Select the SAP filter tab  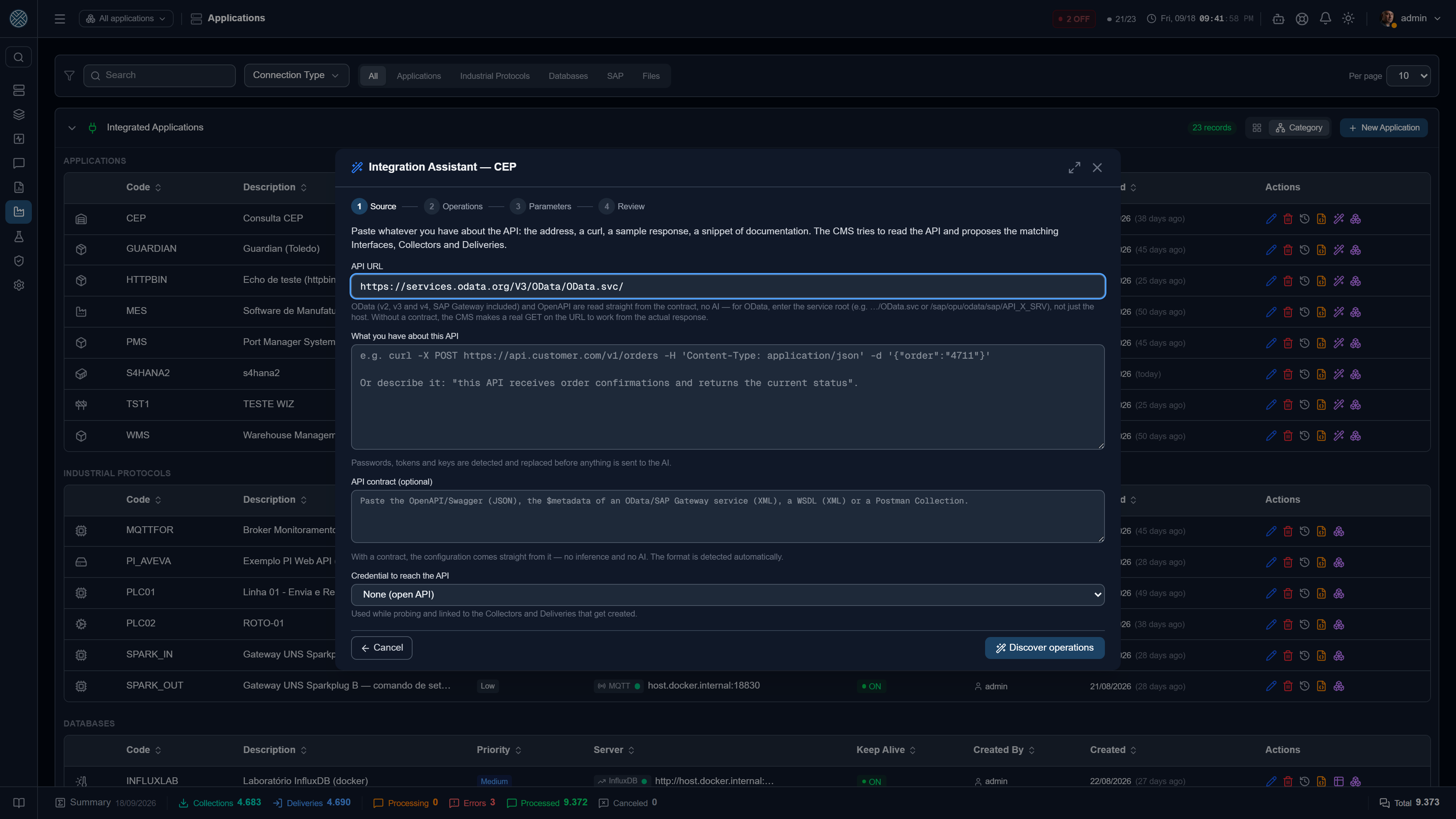point(615,76)
